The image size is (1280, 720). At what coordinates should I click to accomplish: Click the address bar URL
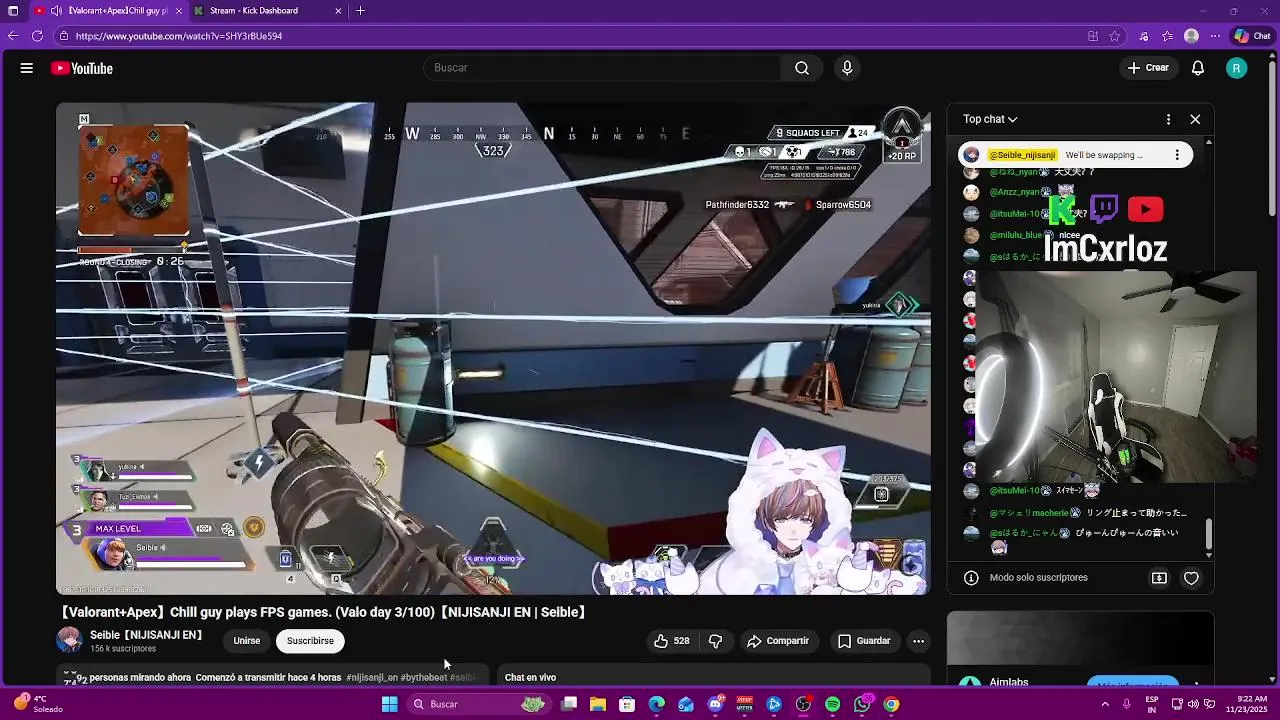point(179,36)
